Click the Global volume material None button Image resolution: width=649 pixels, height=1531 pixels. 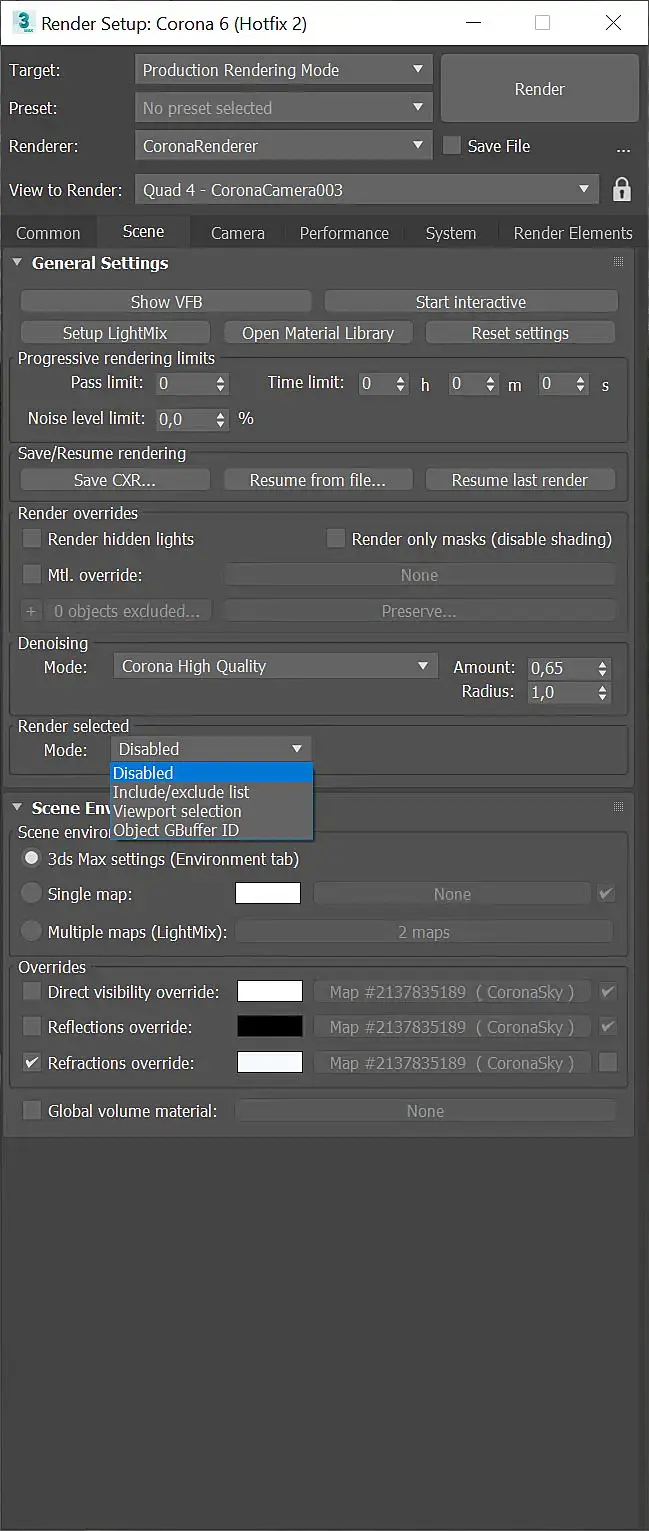[x=425, y=1111]
